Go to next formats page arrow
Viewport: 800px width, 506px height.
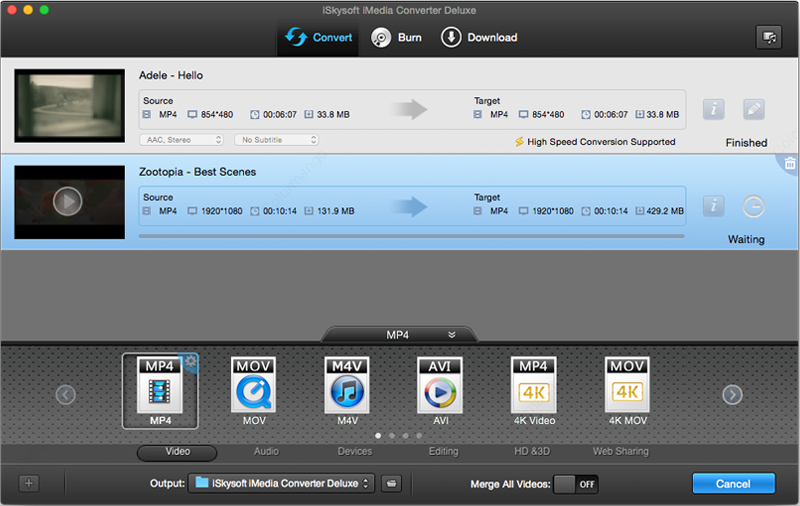click(x=732, y=394)
